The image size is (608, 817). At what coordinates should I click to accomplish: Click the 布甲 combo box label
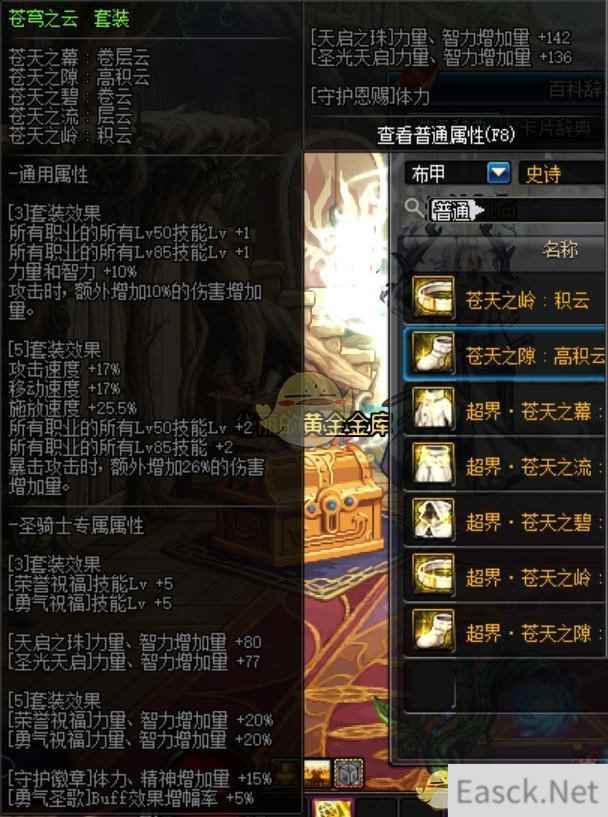(x=428, y=173)
